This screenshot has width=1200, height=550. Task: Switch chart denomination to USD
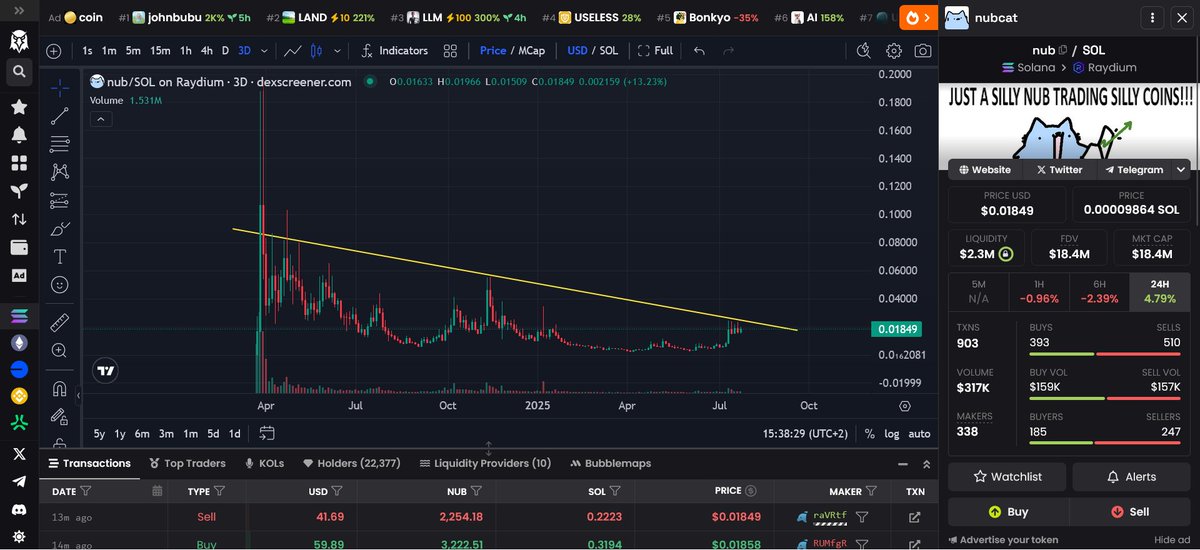577,51
